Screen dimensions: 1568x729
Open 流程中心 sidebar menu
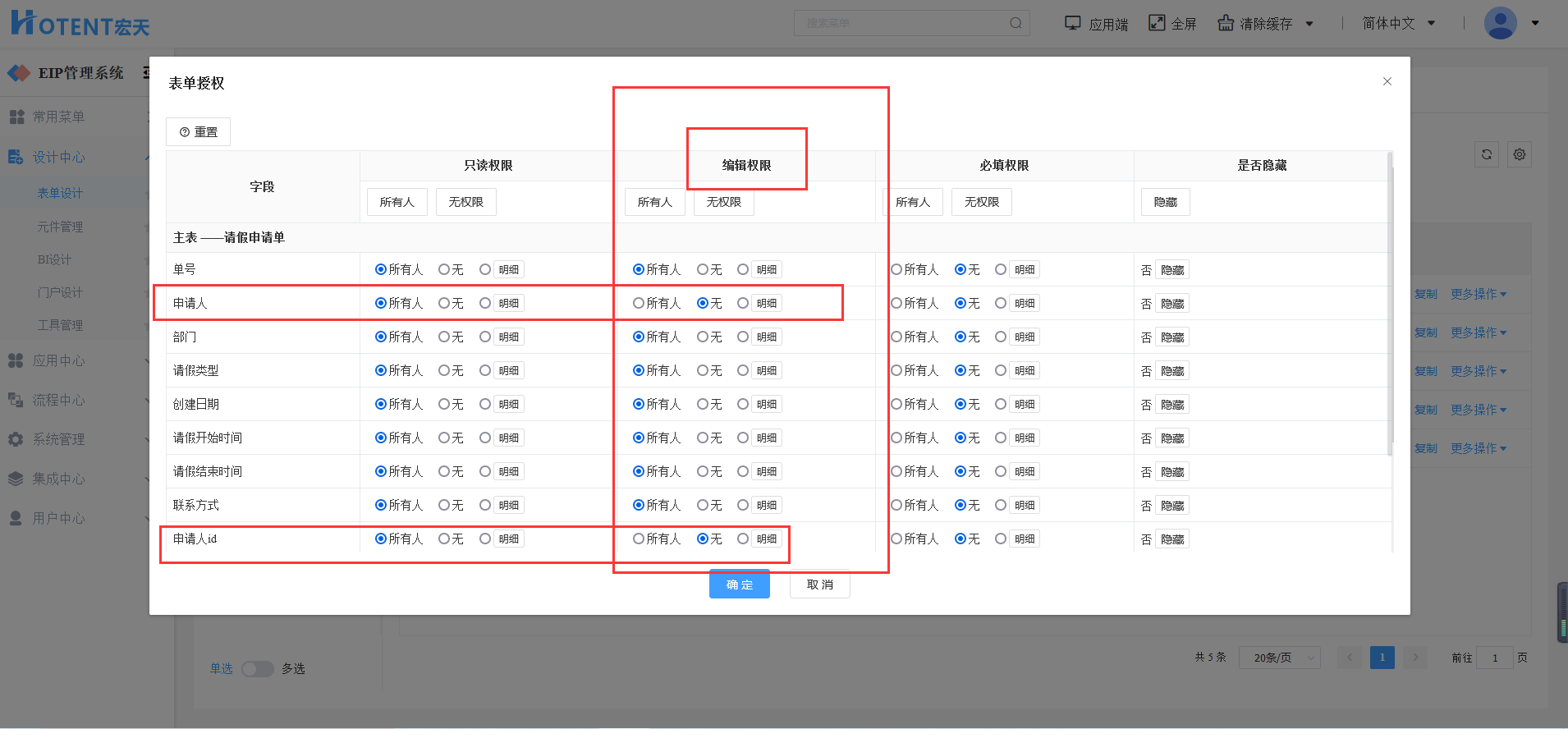pyautogui.click(x=58, y=400)
